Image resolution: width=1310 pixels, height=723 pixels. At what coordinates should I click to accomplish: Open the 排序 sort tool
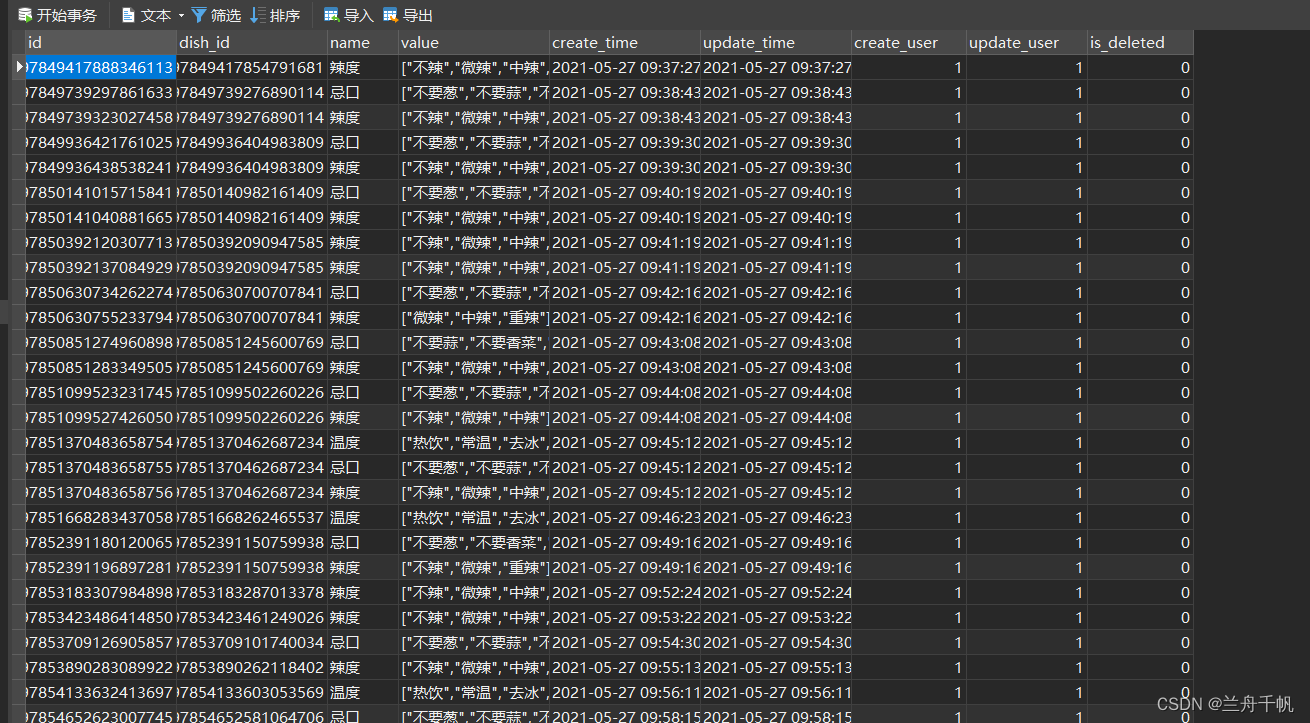[x=276, y=15]
